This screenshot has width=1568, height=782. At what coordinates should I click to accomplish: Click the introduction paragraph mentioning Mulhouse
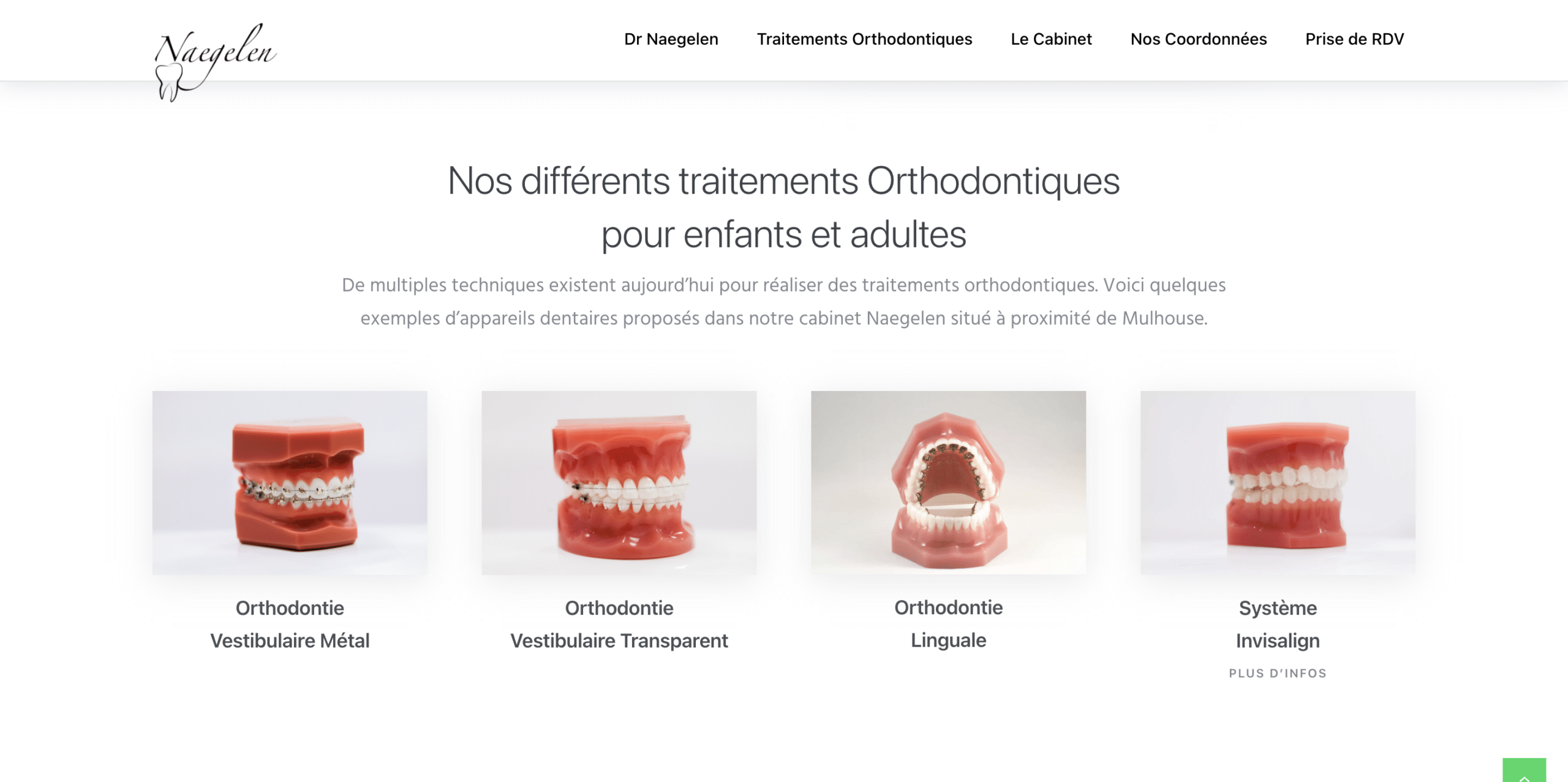point(783,302)
